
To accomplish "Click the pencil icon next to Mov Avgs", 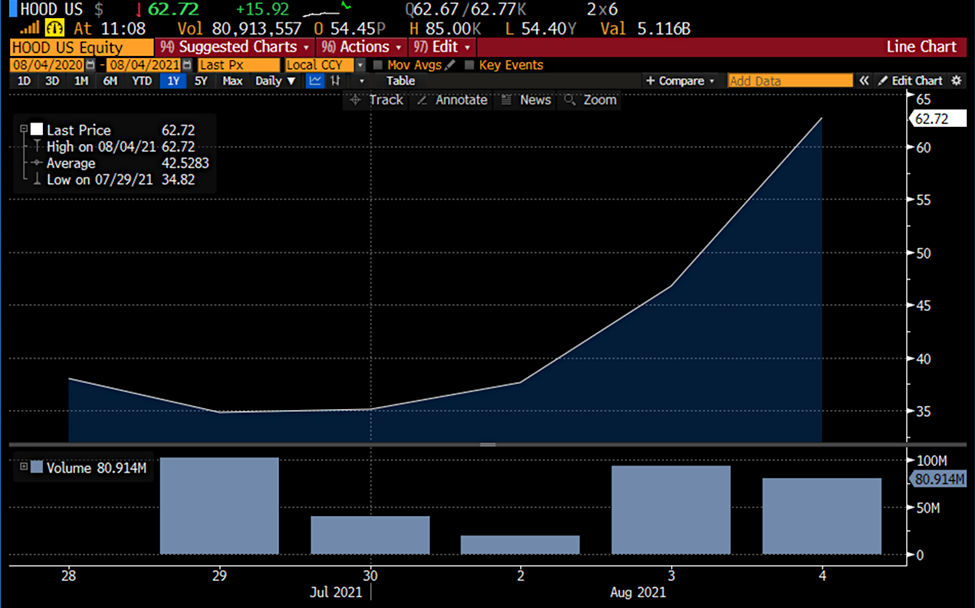I will click(x=450, y=65).
